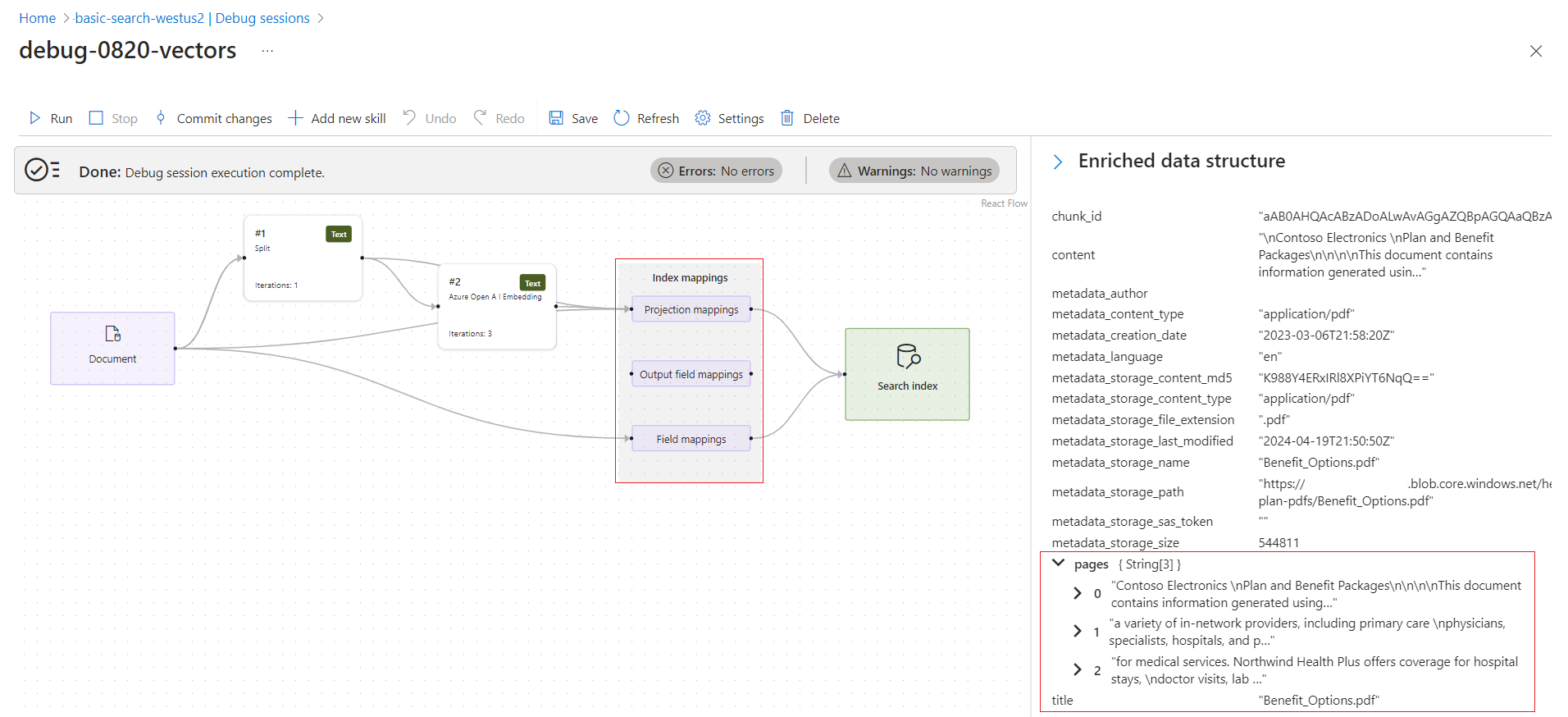The width and height of the screenshot is (1568, 717).
Task: Collapse the Enriched data structure panel
Action: pyautogui.click(x=1058, y=162)
